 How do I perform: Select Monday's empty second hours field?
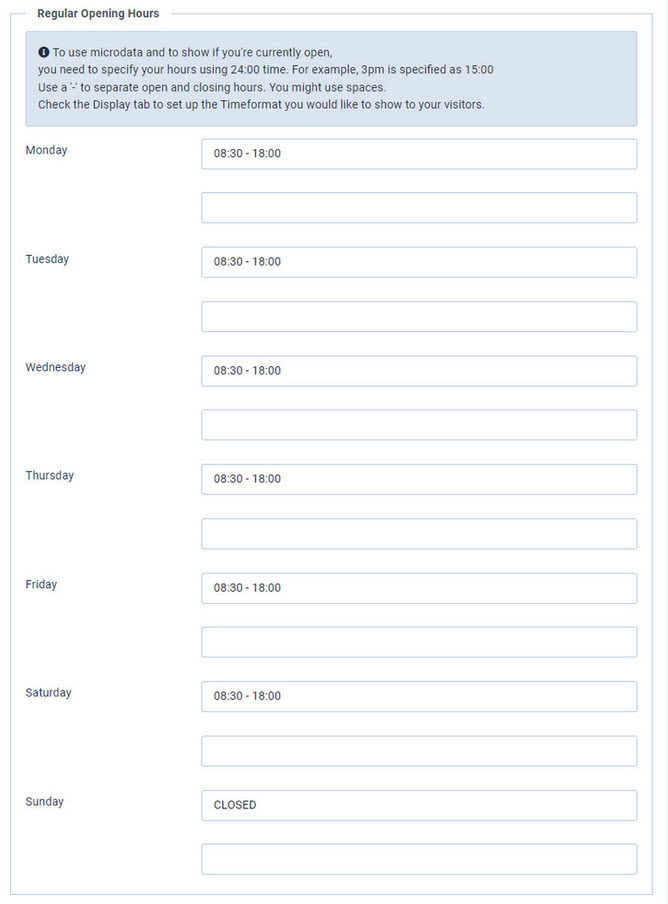(x=418, y=207)
